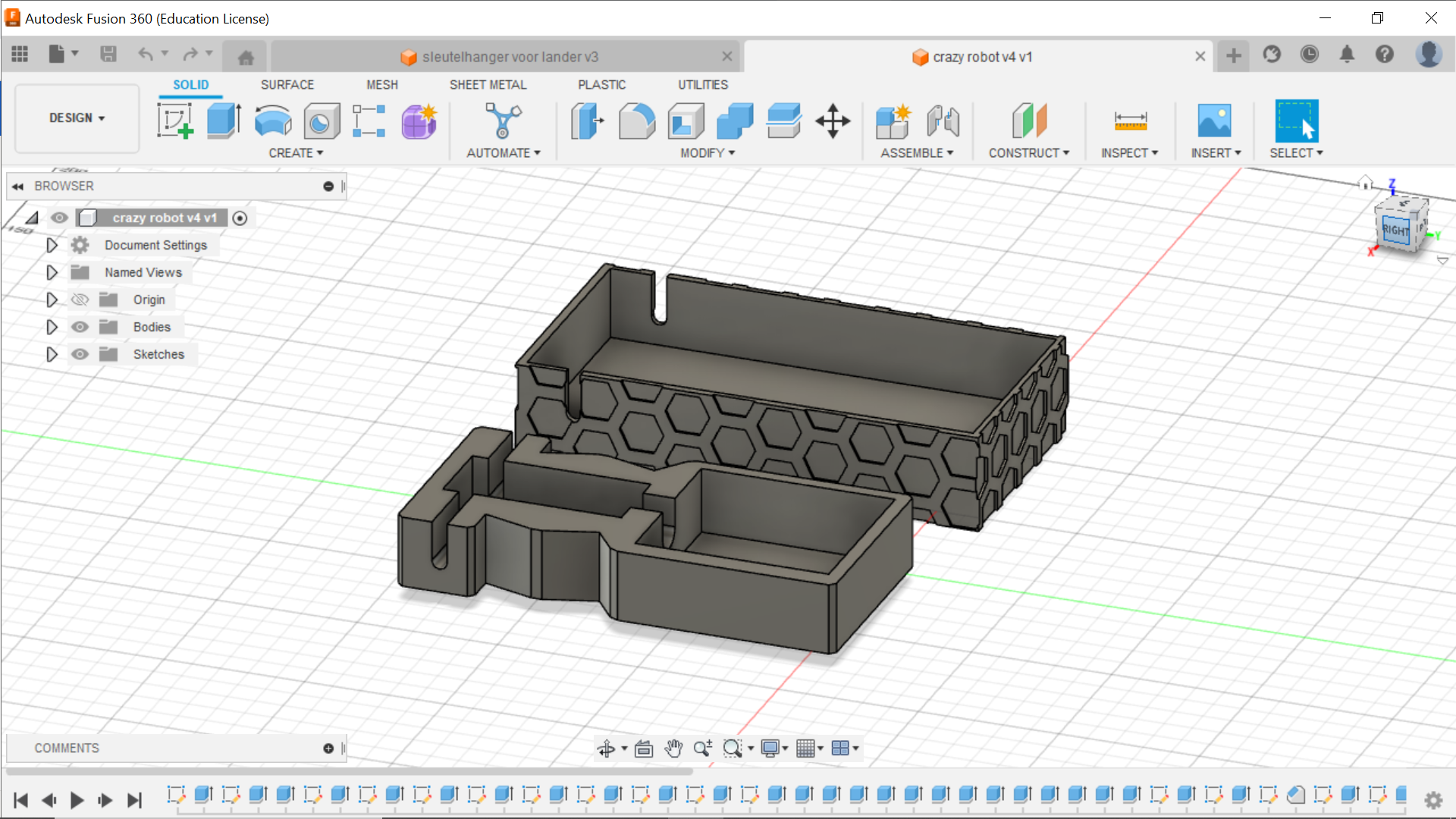Activate the Extrude tool
The height and width of the screenshot is (819, 1456).
pyautogui.click(x=224, y=121)
